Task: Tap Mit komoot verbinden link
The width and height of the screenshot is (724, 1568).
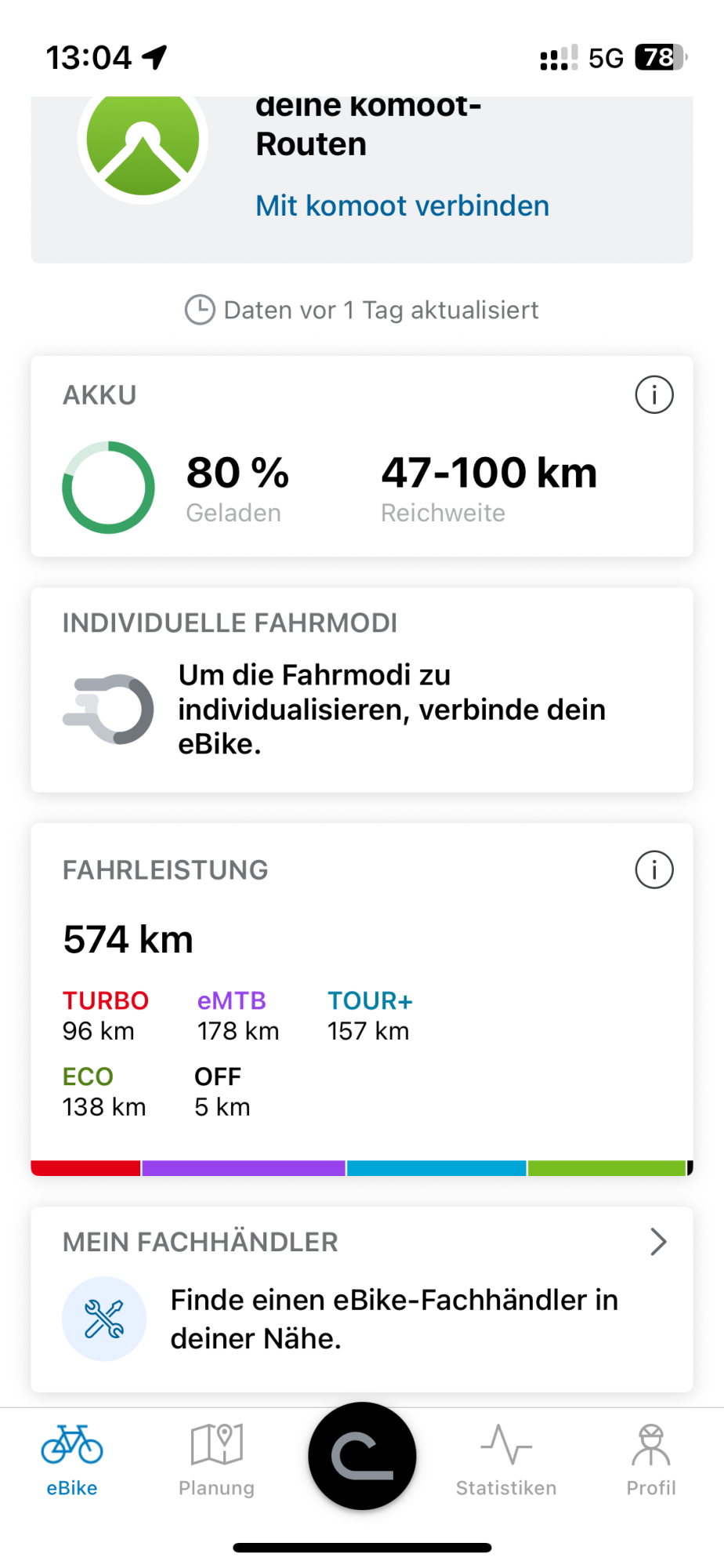Action: click(x=403, y=205)
